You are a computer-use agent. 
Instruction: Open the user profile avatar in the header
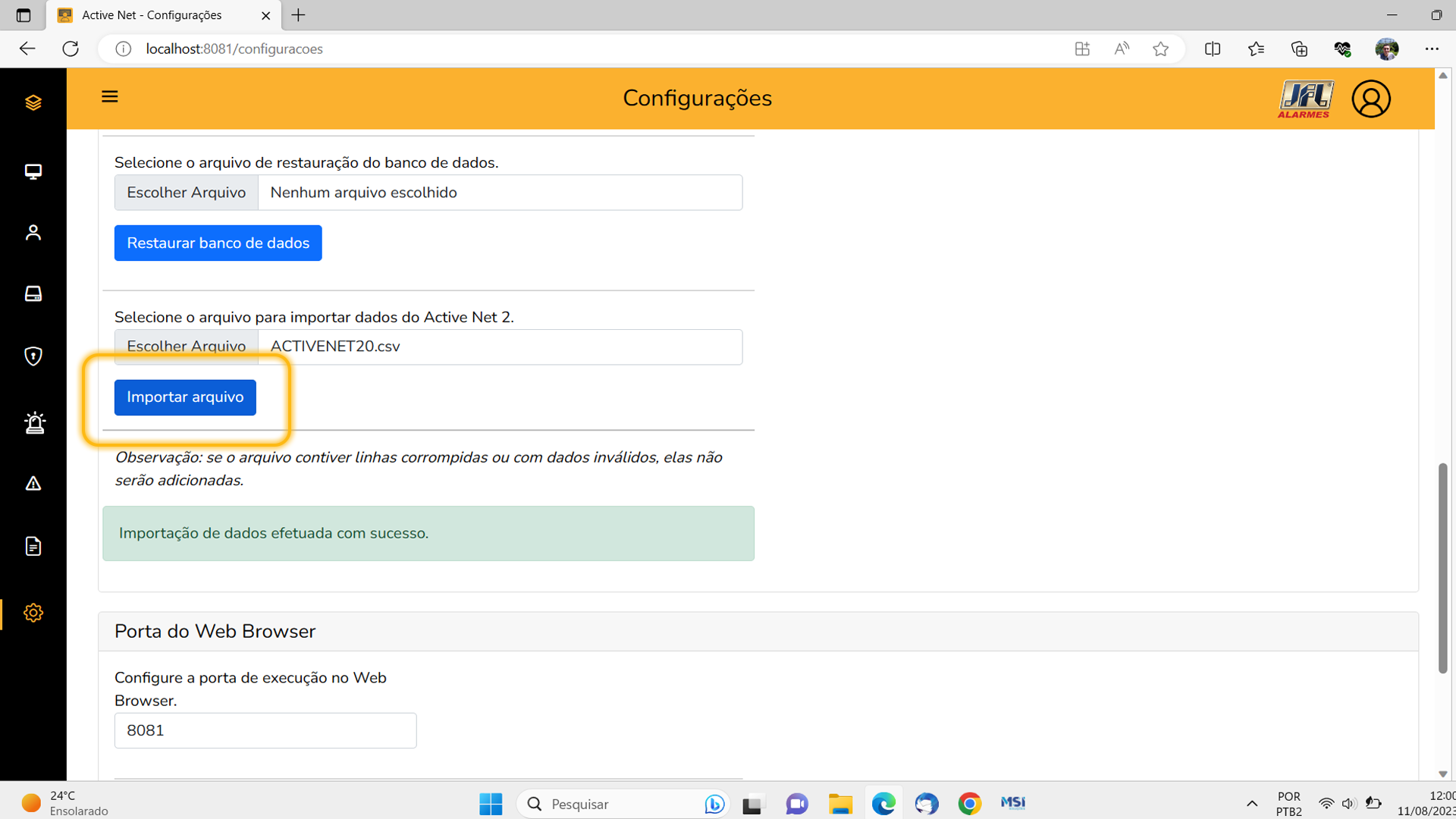(x=1371, y=99)
